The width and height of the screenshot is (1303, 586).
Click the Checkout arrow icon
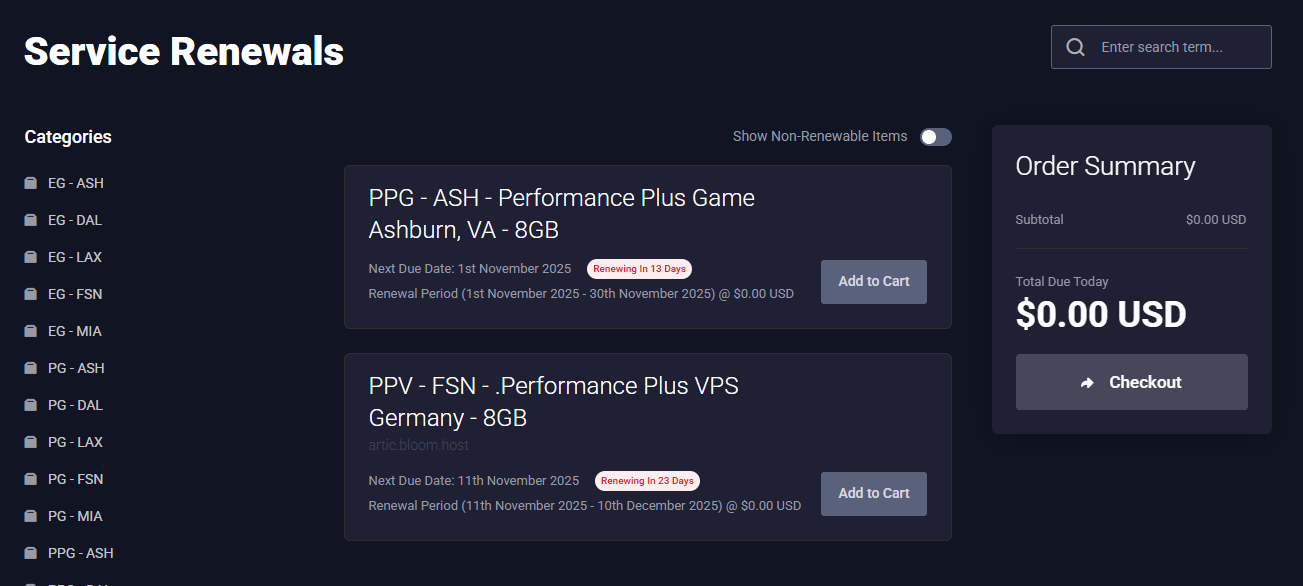(1088, 382)
